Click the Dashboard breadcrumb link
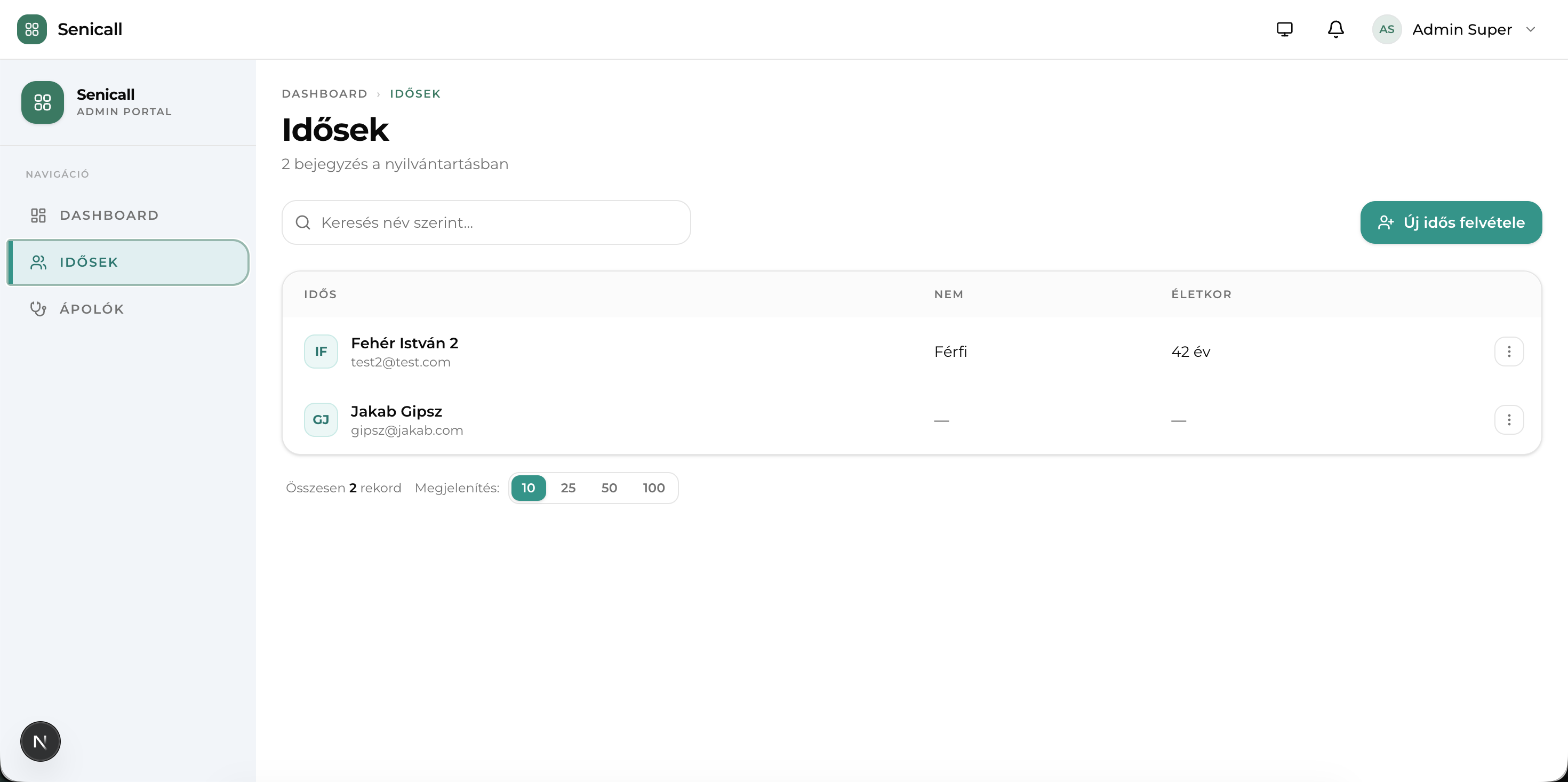Viewport: 1568px width, 782px height. click(x=324, y=94)
